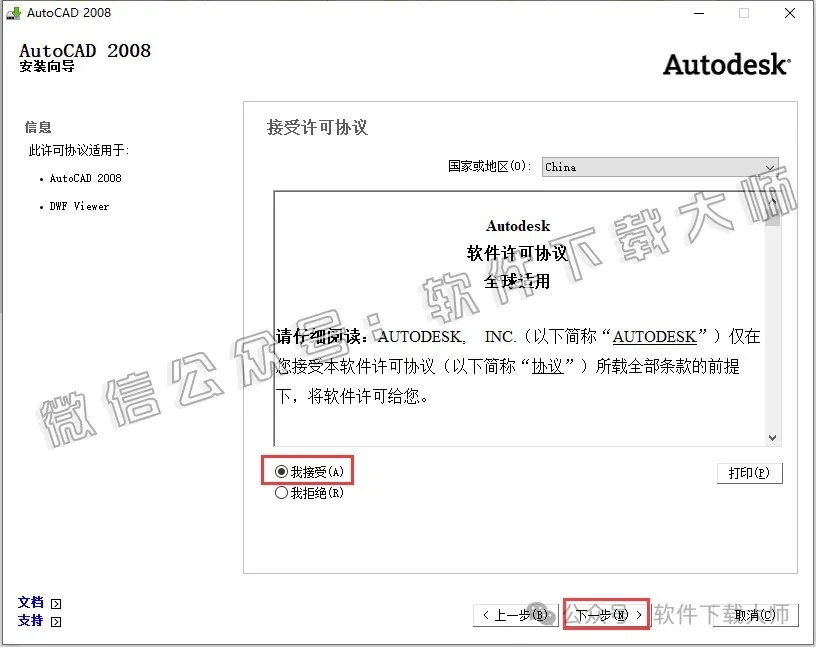Screen dimensions: 816x647
Task: Click the AutoCAD installer icon in title bar
Action: coord(14,13)
